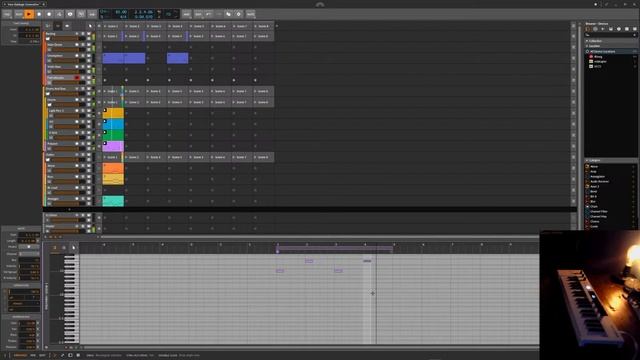This screenshot has height=360, width=640.
Task: Mute the Atmosphere track
Action: click(x=89, y=56)
